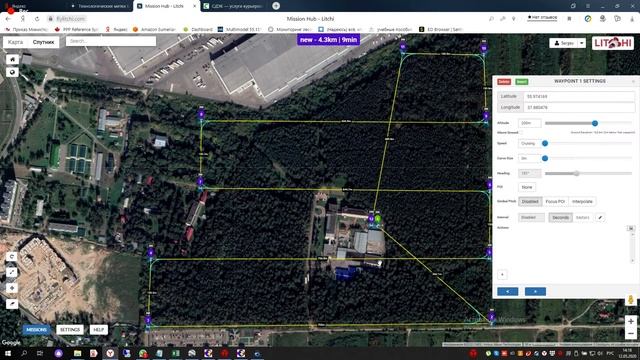This screenshot has width=640, height=360.
Task: Click the Litchi logo
Action: pos(613,43)
